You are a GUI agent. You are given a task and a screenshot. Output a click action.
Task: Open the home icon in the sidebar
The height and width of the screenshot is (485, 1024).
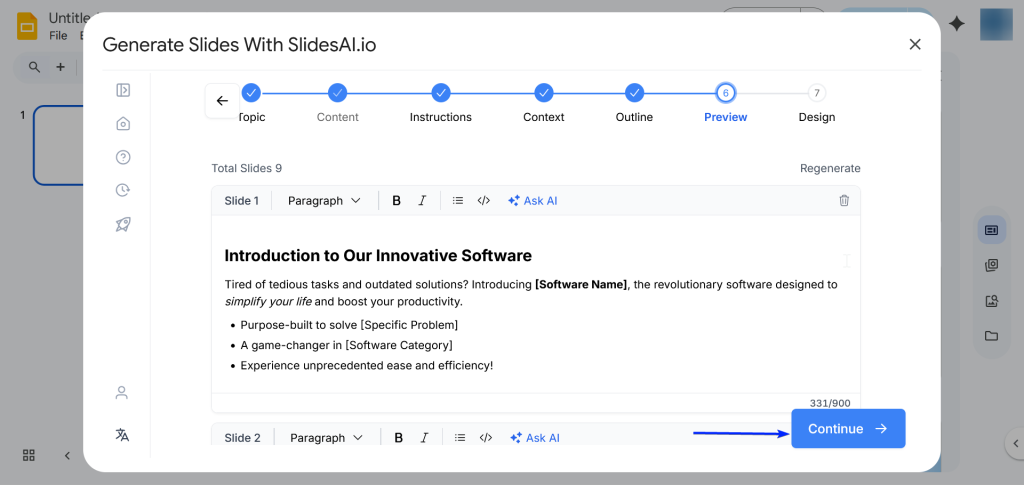[x=123, y=123]
